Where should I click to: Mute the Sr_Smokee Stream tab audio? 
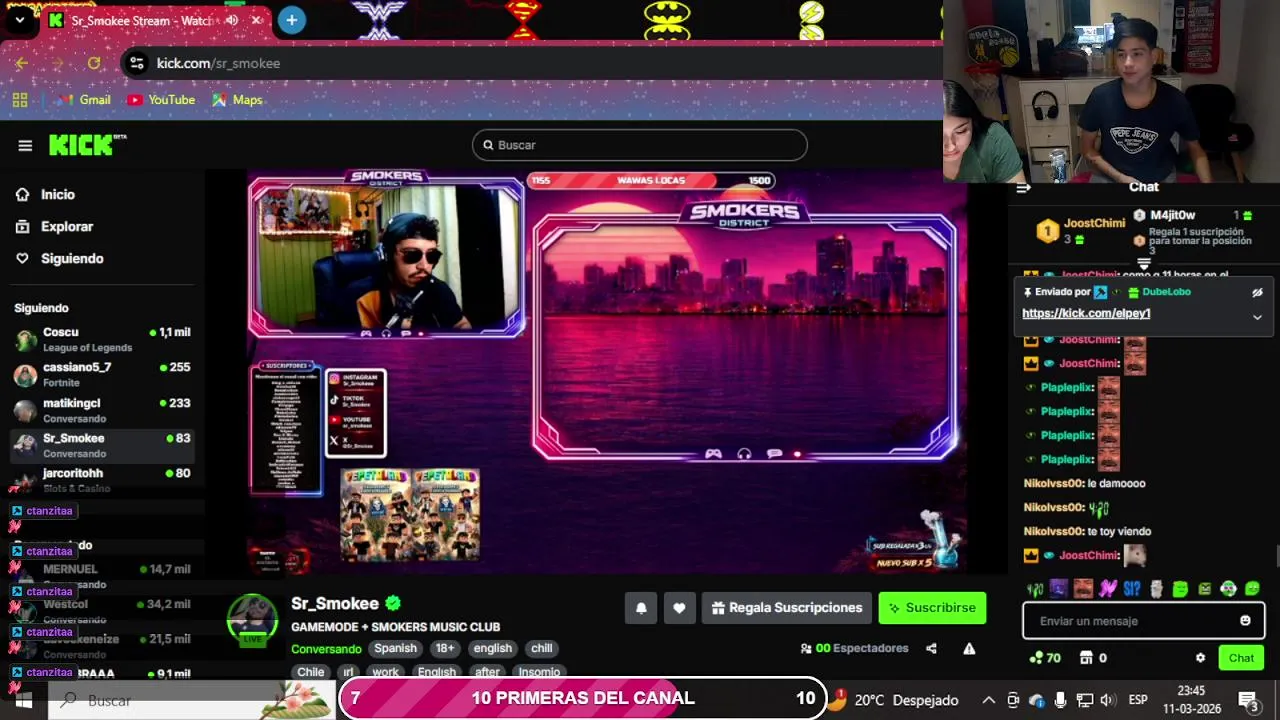[232, 20]
